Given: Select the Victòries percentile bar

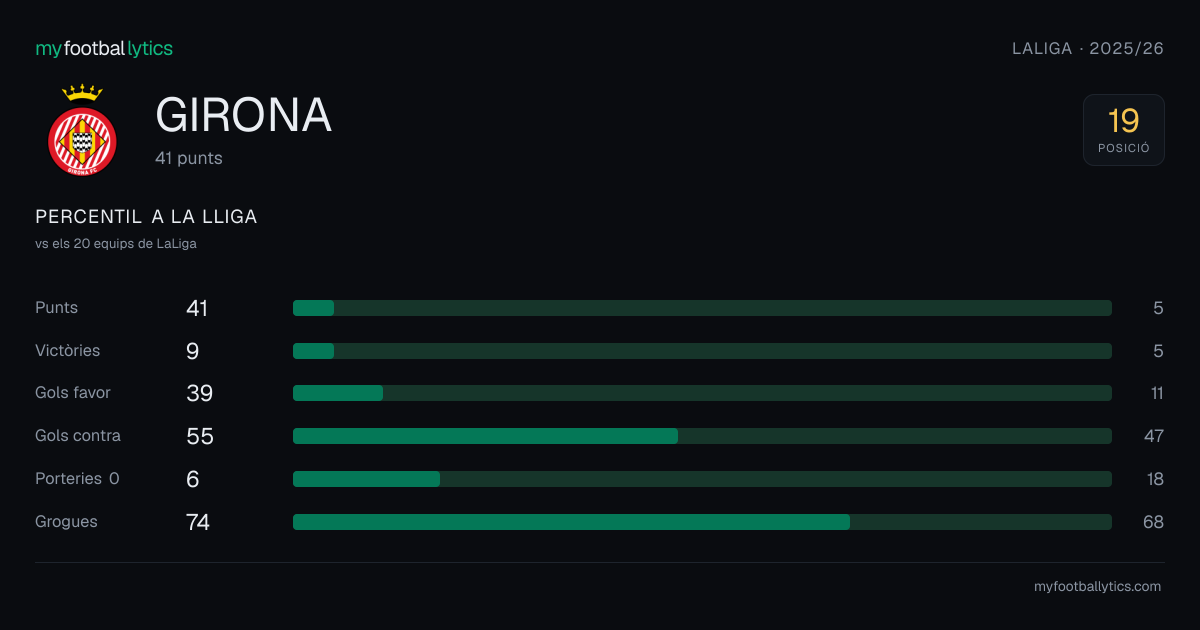Looking at the screenshot, I should 702,351.
